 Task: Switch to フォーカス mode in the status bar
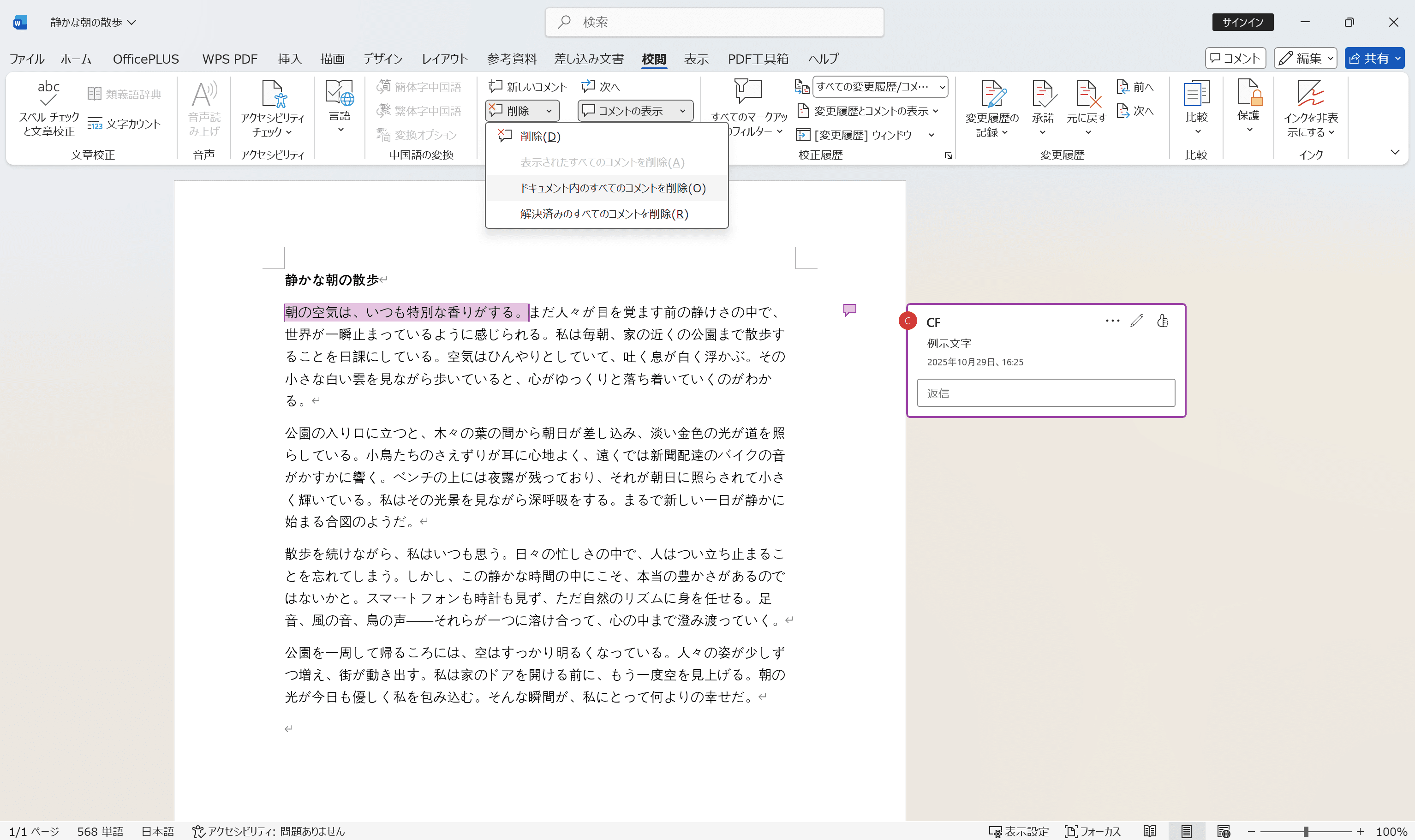click(x=1094, y=832)
